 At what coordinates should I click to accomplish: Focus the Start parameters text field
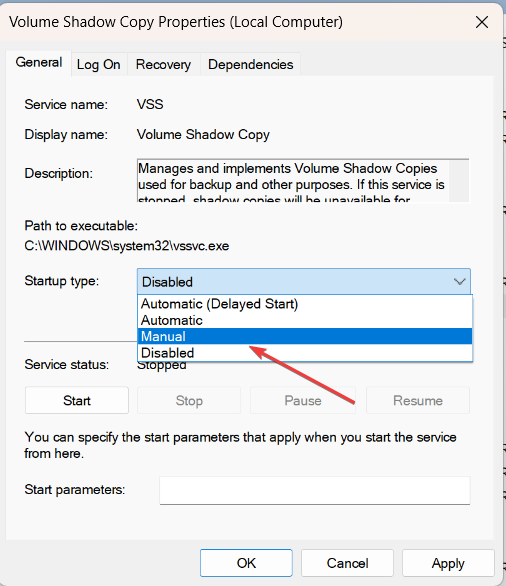coord(315,490)
